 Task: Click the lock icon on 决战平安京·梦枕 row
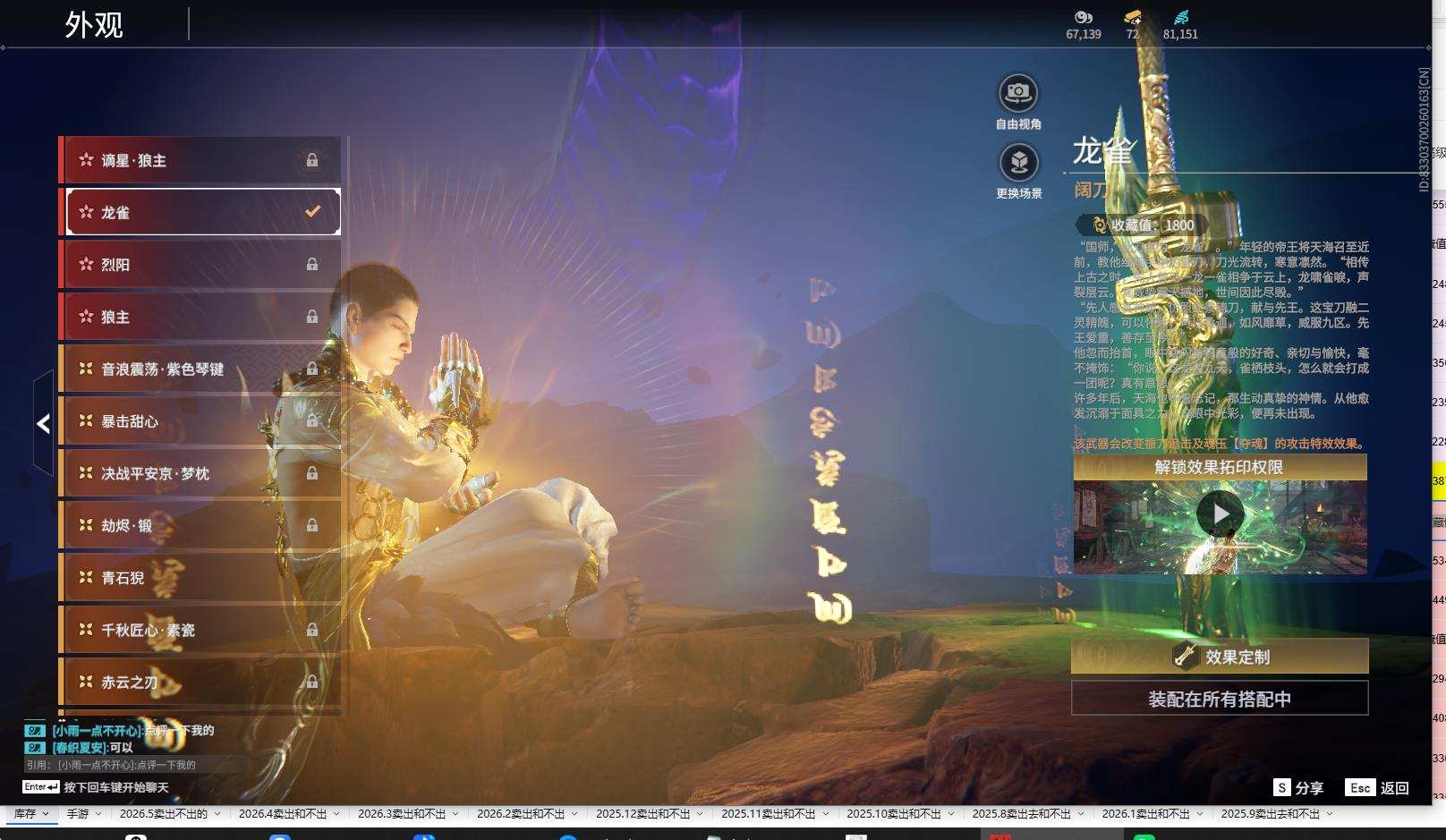click(312, 472)
